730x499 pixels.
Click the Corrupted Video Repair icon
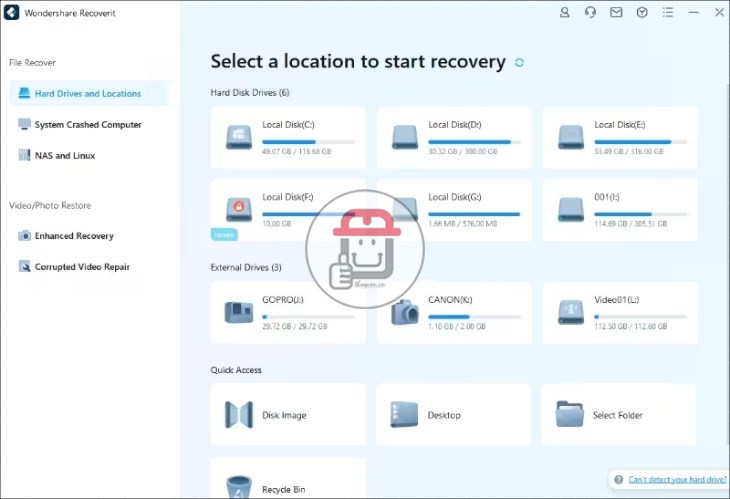point(24,266)
